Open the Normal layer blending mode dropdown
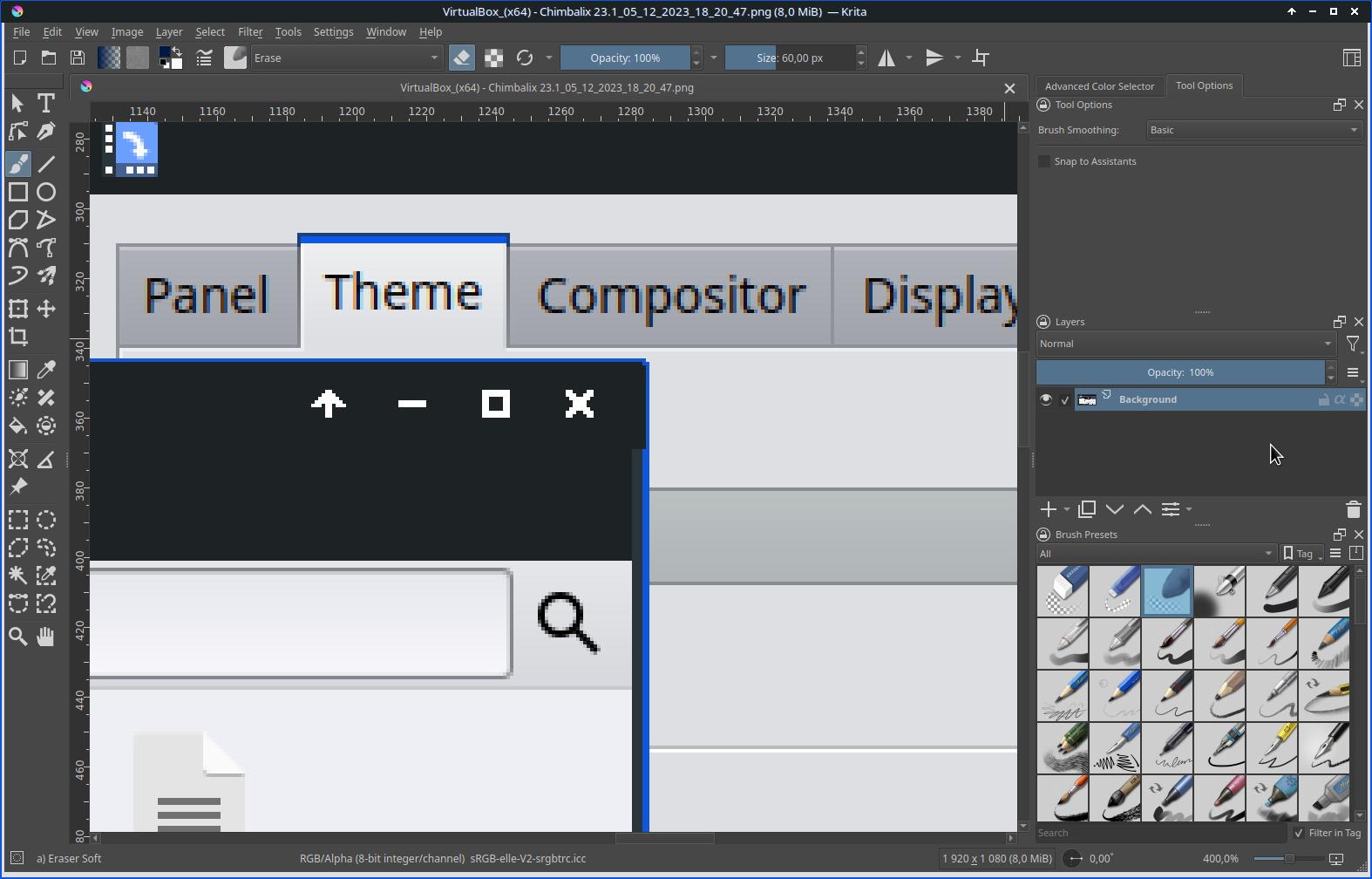The image size is (1372, 879). [1185, 344]
